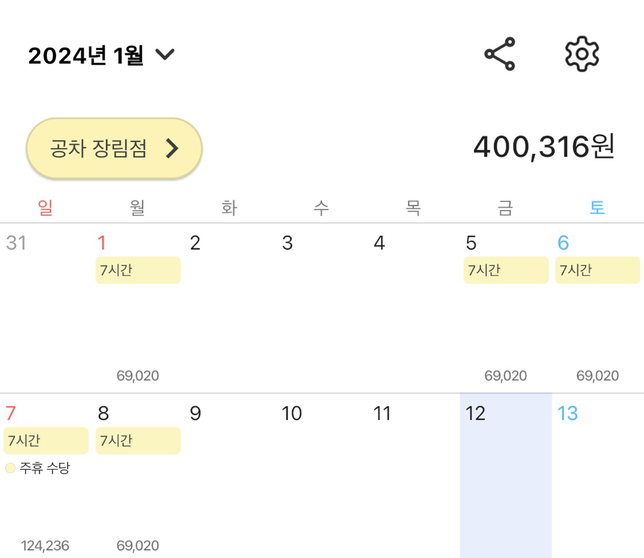Click the 주휴 수당 yellow dot marker
This screenshot has width=644, height=558.
(11, 468)
